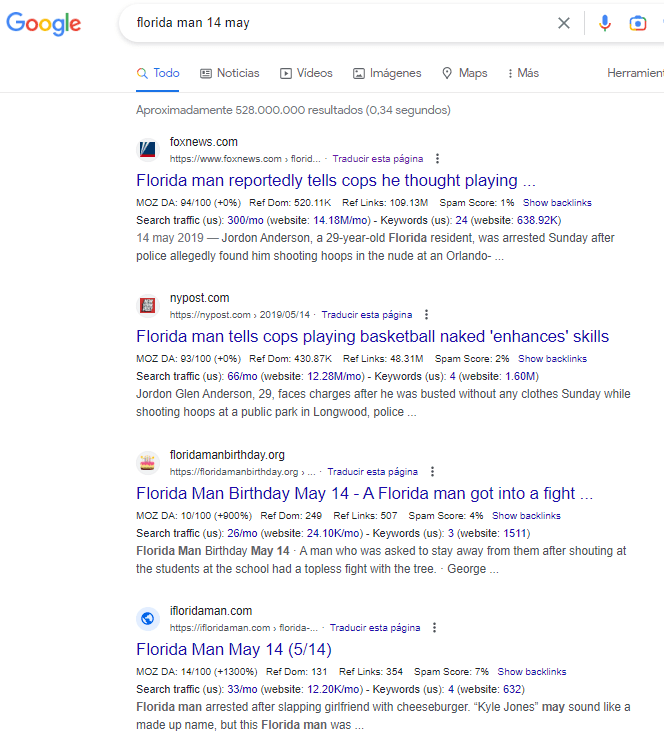
Task: Open the three-dot menu for nypost.com result
Action: tap(426, 314)
